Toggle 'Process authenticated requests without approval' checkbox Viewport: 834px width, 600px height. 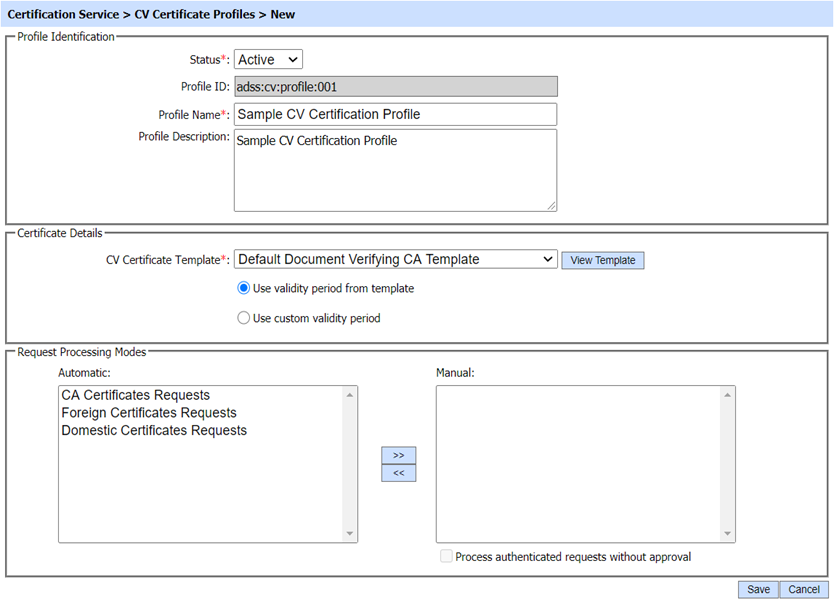(x=446, y=557)
